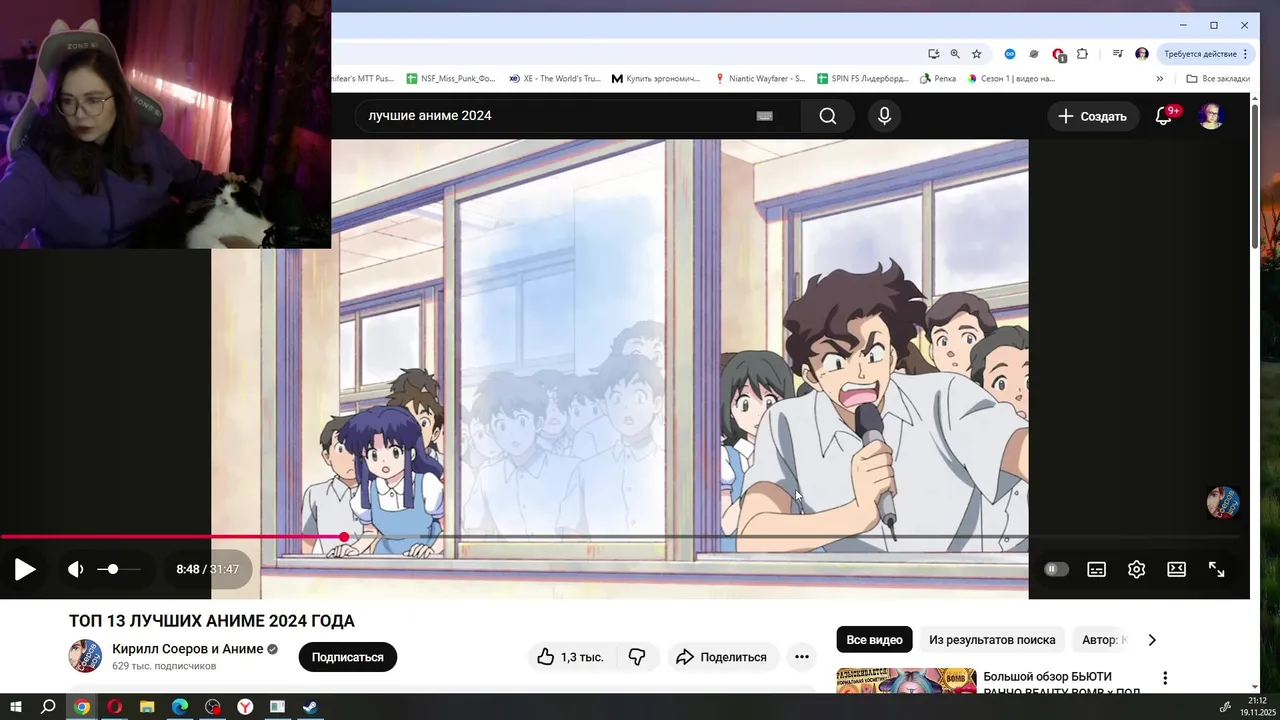Open the channel avatar beside channel name
The height and width of the screenshot is (720, 1280).
85,656
